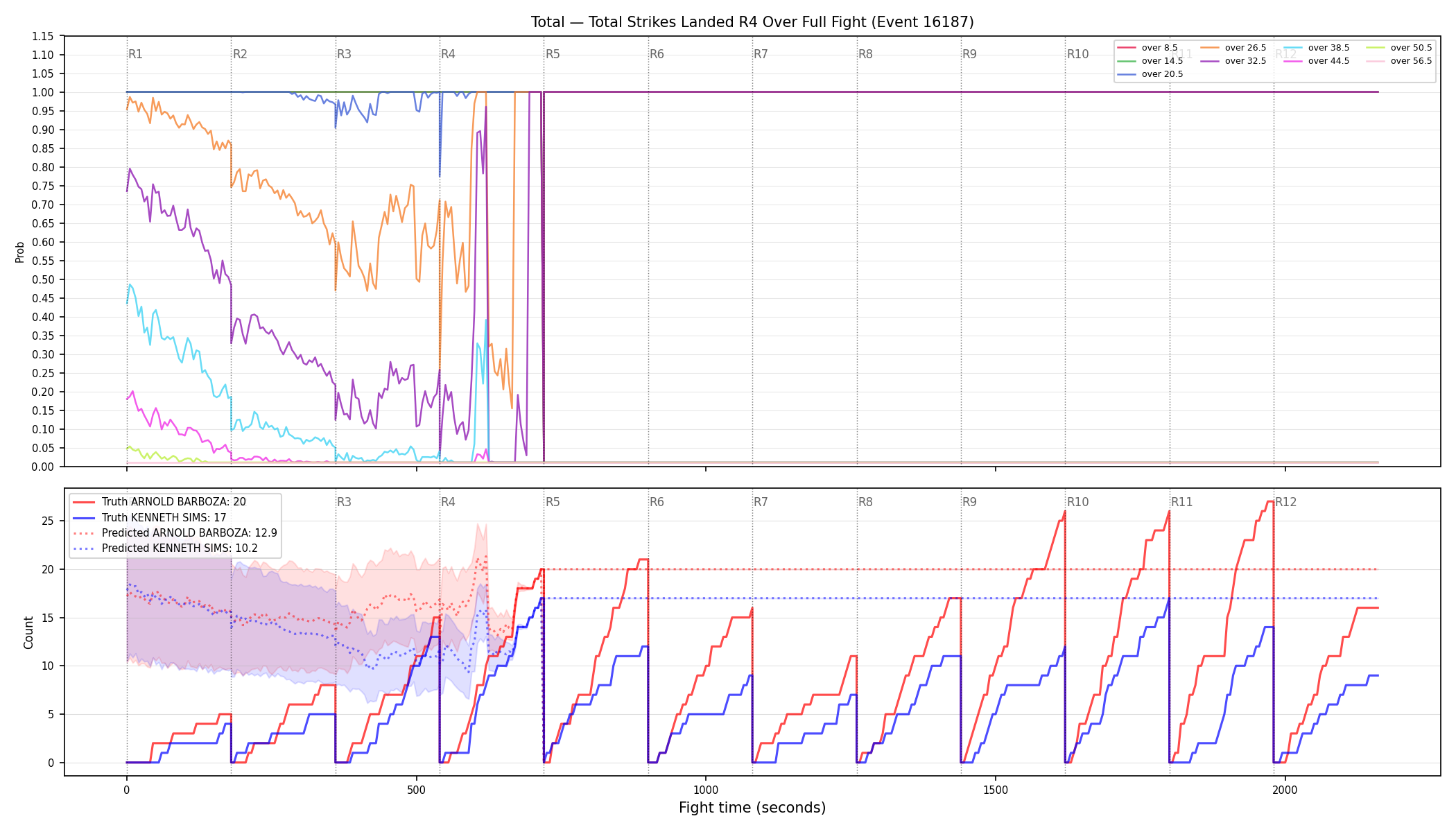Click the 'Prob' y-axis label
1456x832 pixels.
pyautogui.click(x=19, y=252)
